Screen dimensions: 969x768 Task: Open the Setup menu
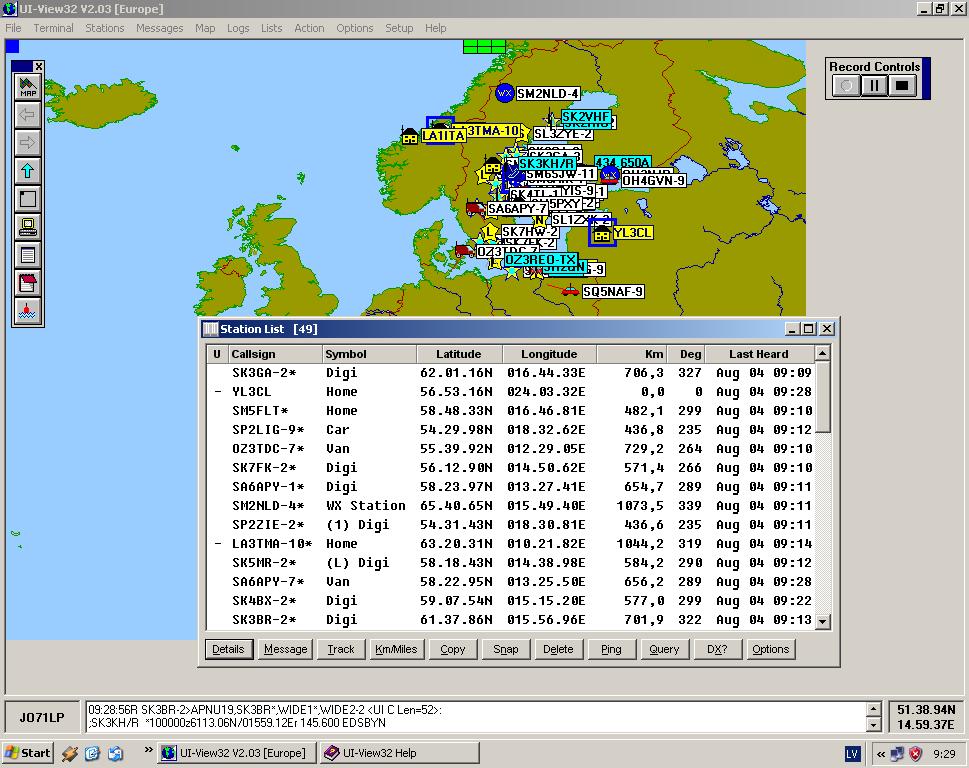(399, 28)
